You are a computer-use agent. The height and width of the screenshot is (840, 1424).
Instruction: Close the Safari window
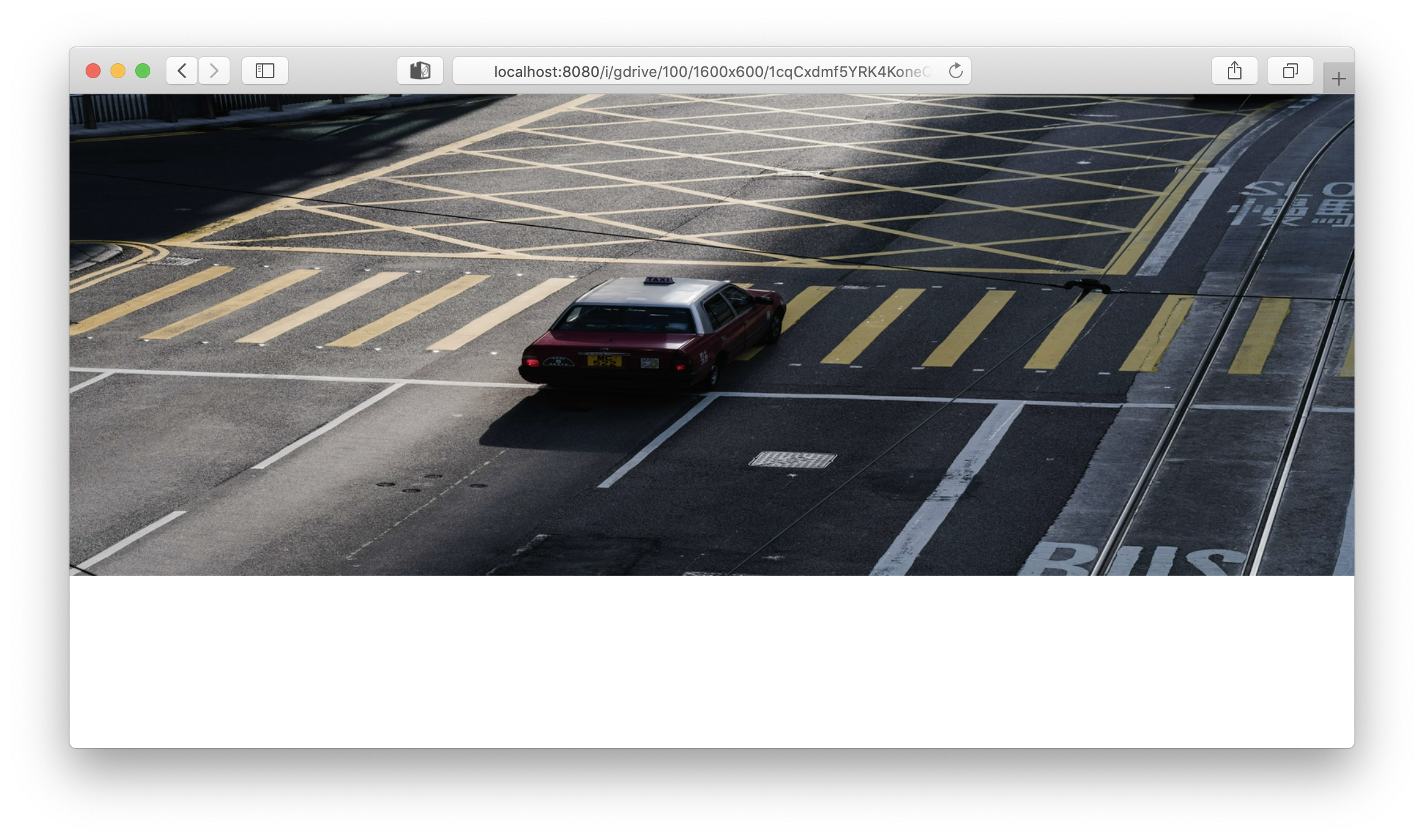[93, 71]
